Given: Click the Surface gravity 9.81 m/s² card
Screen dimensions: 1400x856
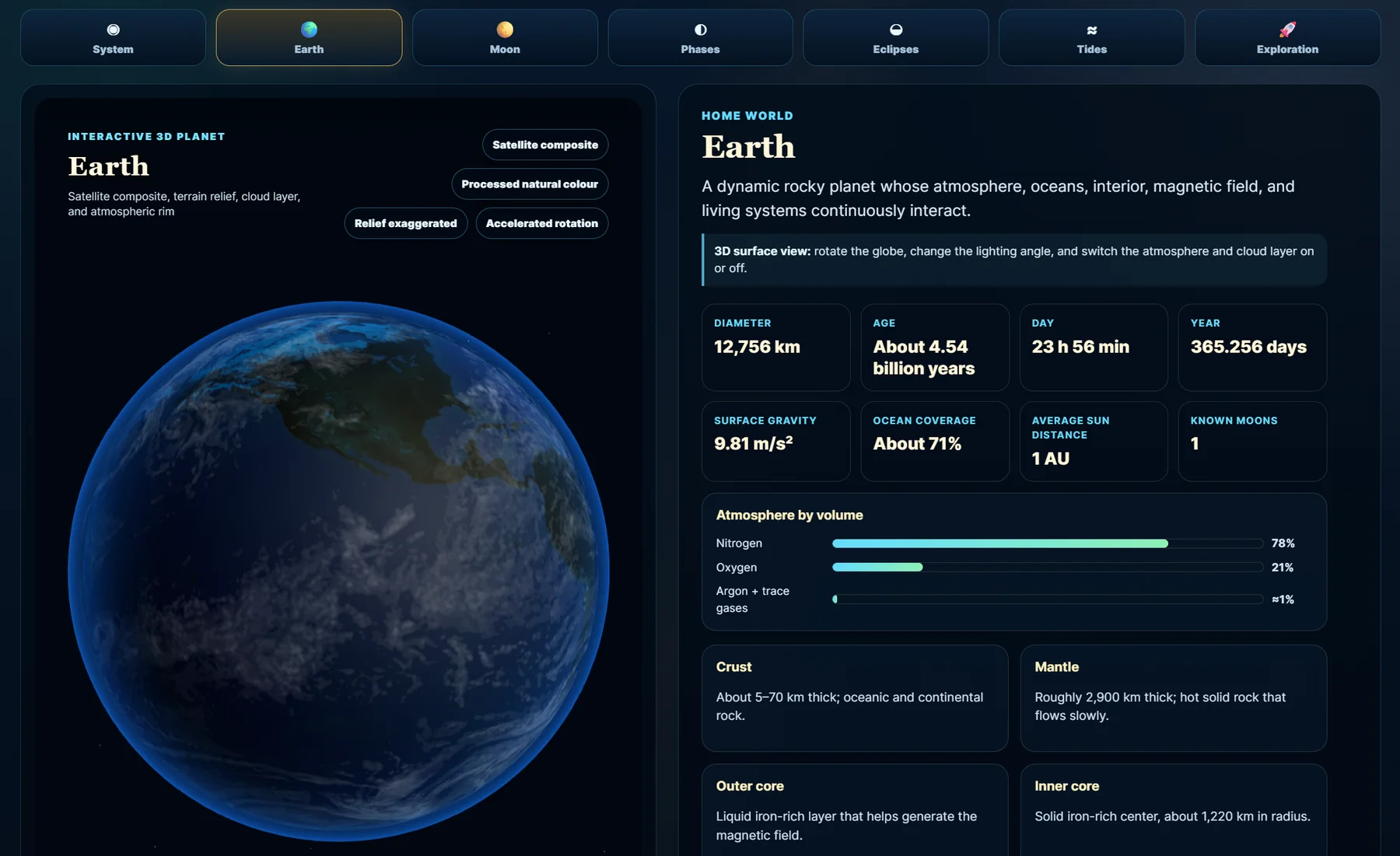Looking at the screenshot, I should (x=775, y=442).
